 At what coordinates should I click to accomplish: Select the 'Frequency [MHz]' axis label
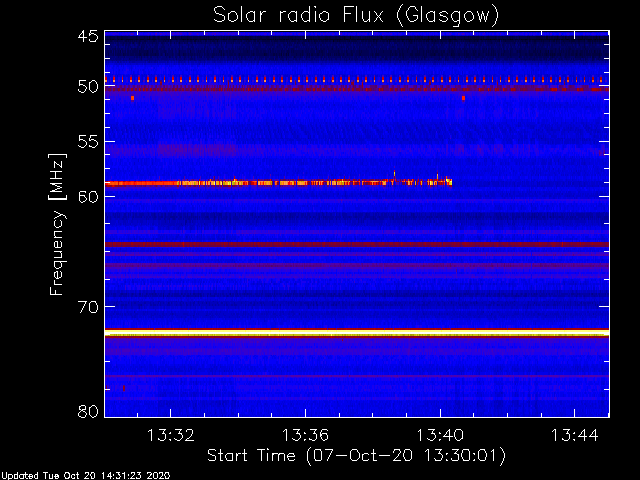(57, 224)
